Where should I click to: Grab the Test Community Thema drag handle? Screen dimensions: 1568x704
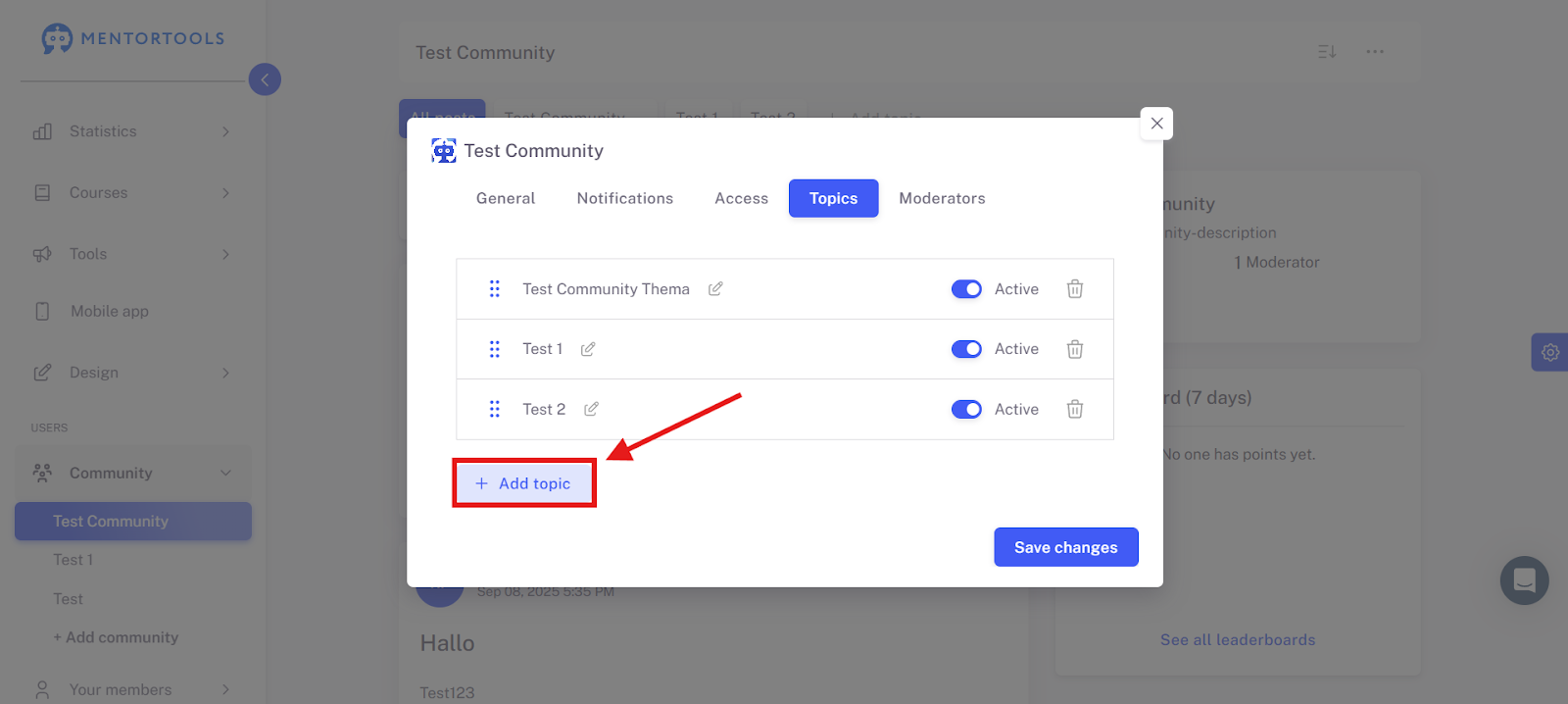[495, 289]
